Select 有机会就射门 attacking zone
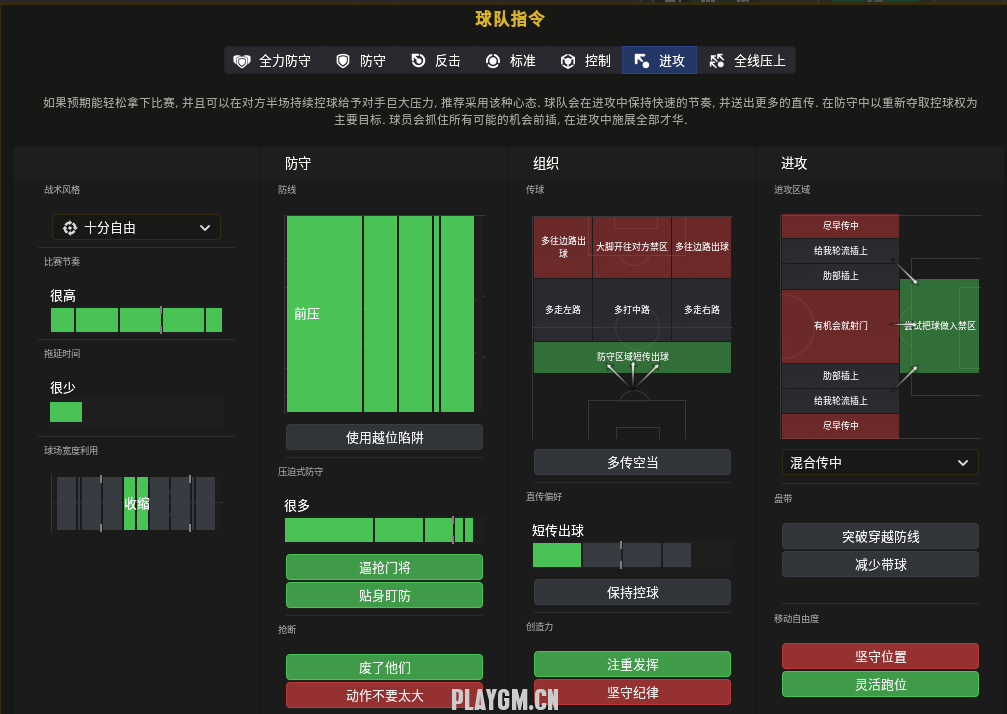1007x714 pixels. coord(840,326)
